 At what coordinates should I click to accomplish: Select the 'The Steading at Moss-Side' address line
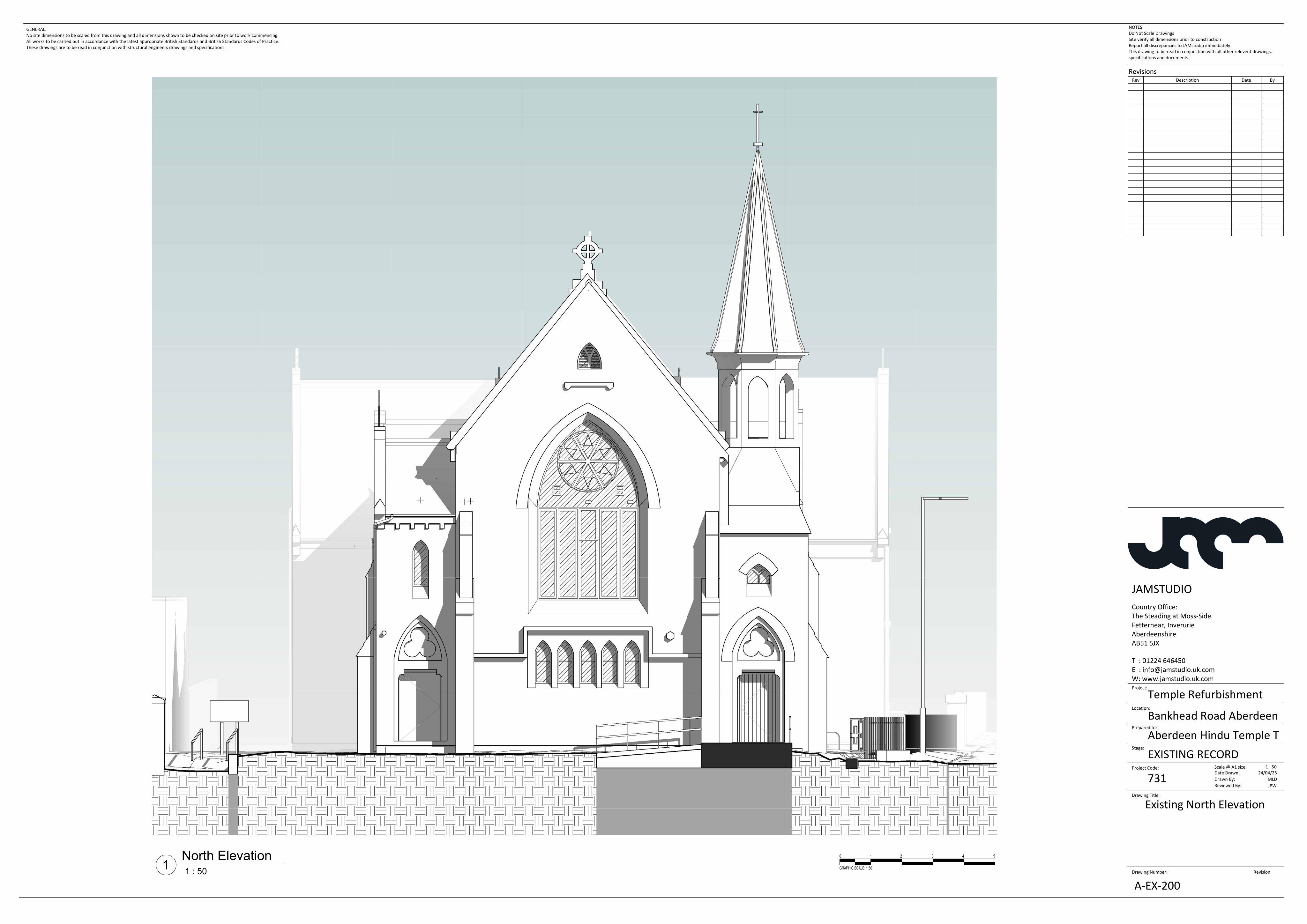point(1171,616)
